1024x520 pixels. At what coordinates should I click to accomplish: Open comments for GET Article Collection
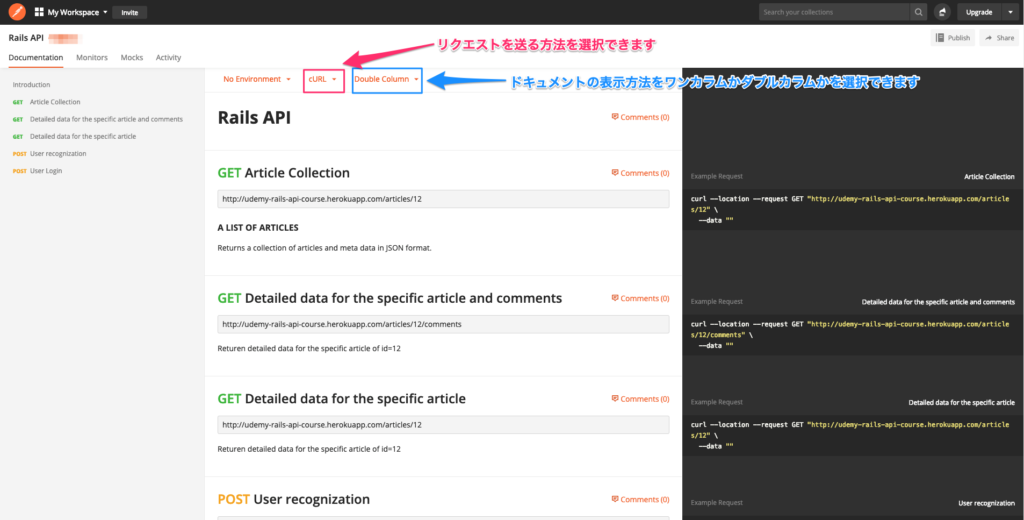click(x=640, y=173)
